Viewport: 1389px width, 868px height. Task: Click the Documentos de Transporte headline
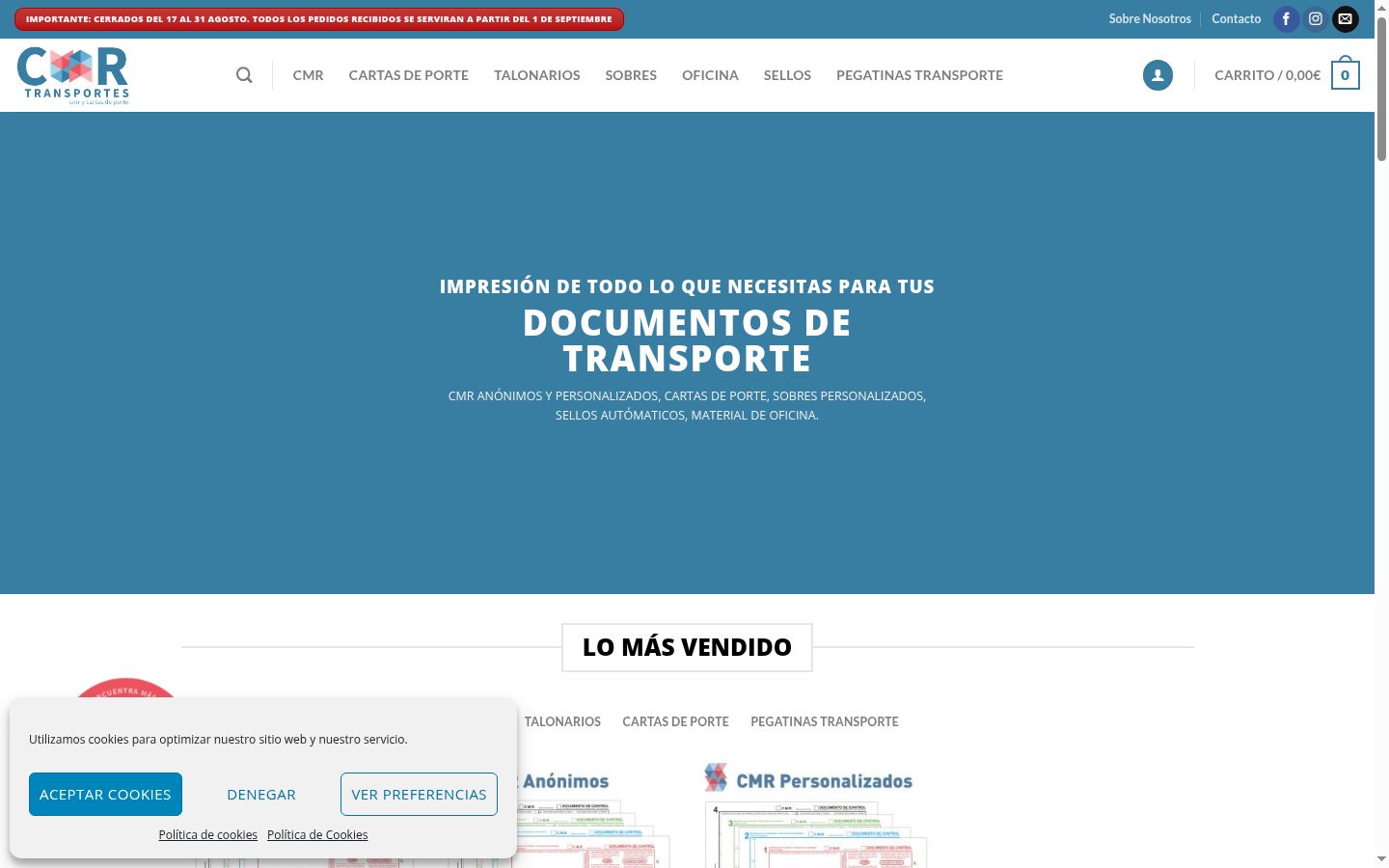tap(687, 340)
